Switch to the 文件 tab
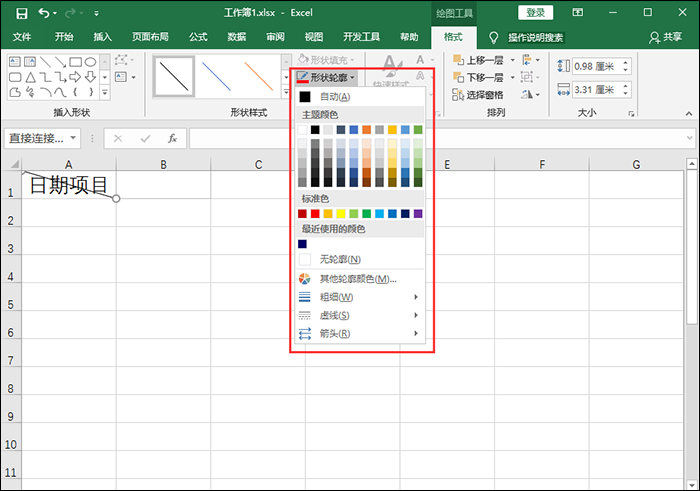The image size is (700, 491). [x=21, y=37]
